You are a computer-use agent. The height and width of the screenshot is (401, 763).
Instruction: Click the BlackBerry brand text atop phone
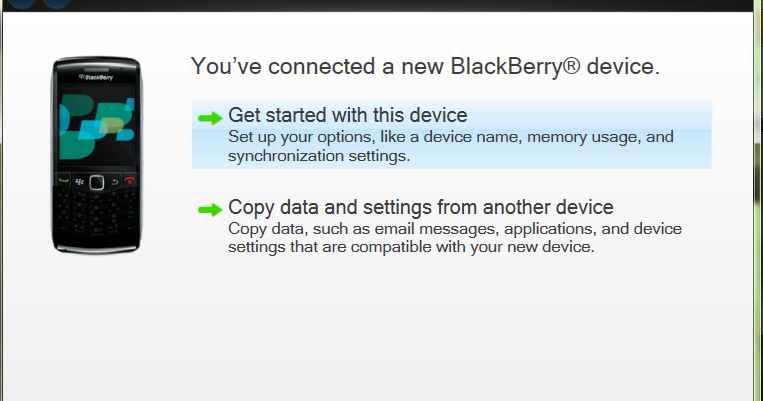pos(96,76)
